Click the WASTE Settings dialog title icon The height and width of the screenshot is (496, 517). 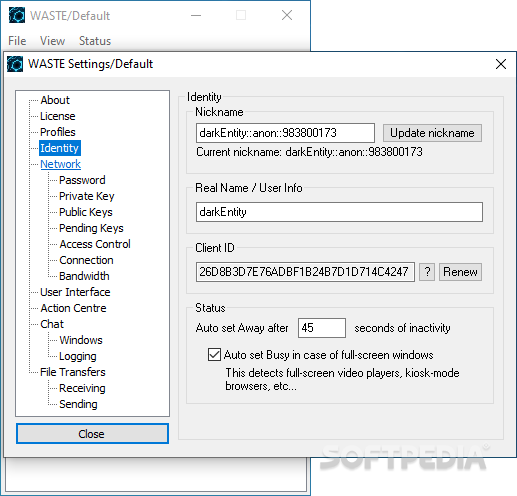15,64
